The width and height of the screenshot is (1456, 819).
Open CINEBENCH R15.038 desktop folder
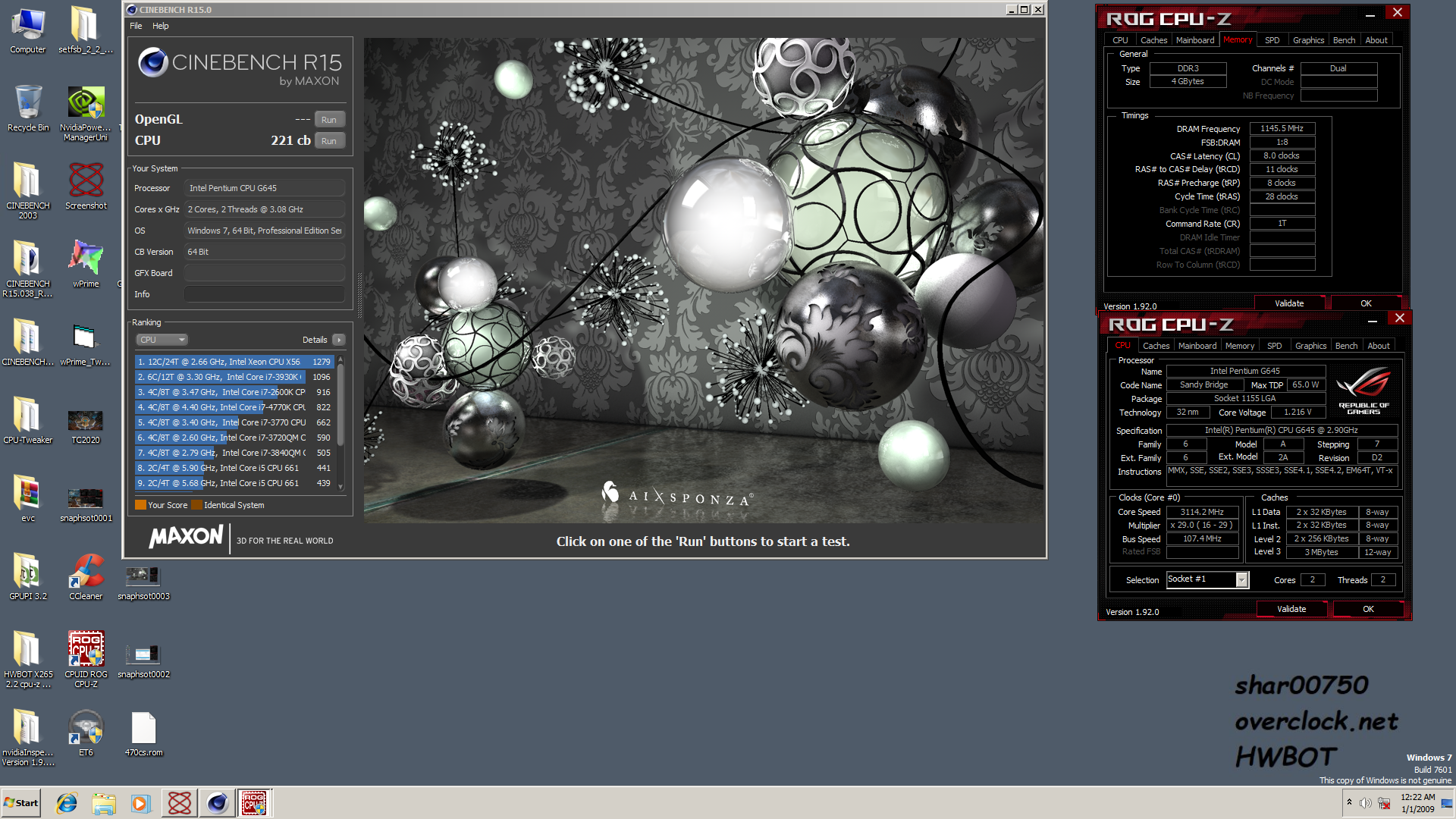pyautogui.click(x=28, y=269)
